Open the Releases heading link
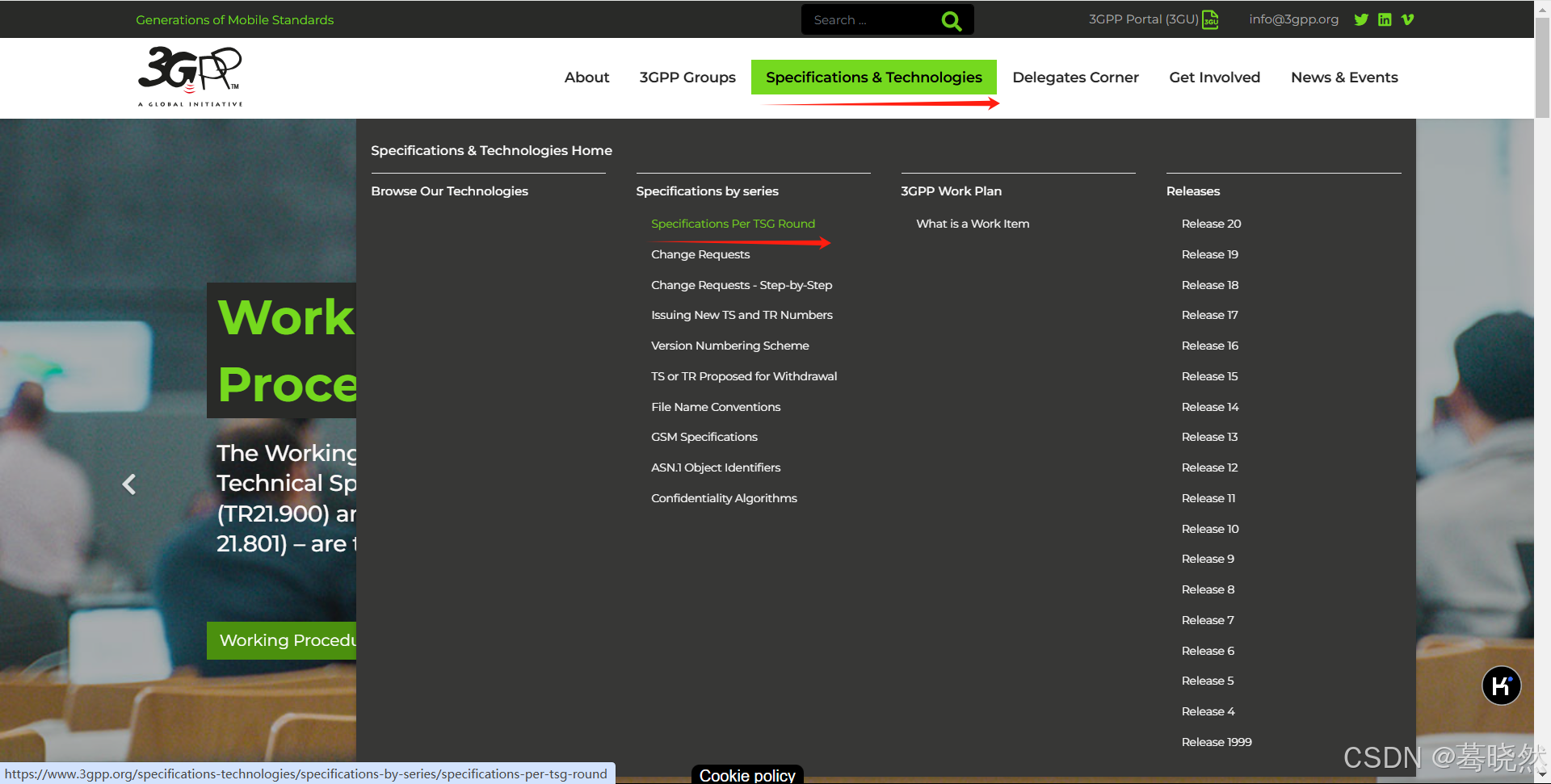The height and width of the screenshot is (784, 1551). click(x=1193, y=191)
